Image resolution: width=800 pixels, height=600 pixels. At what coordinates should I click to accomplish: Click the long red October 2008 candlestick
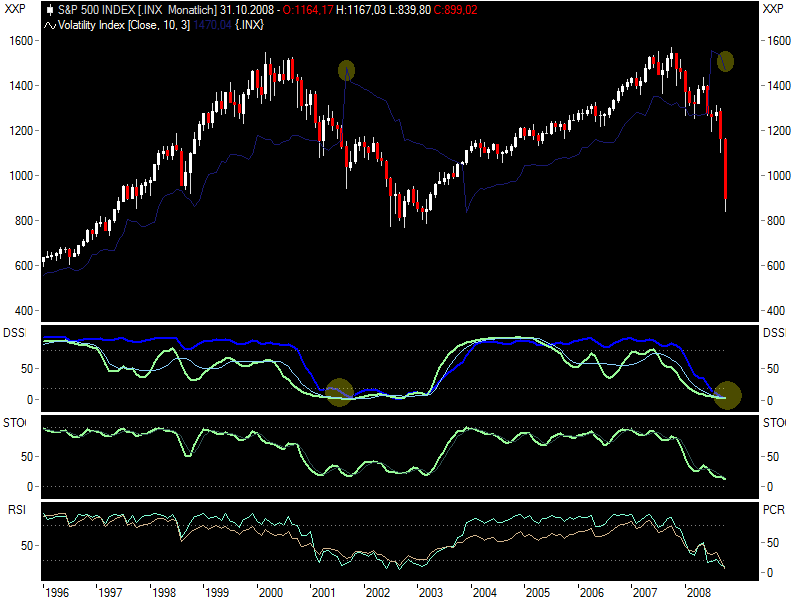tap(726, 168)
